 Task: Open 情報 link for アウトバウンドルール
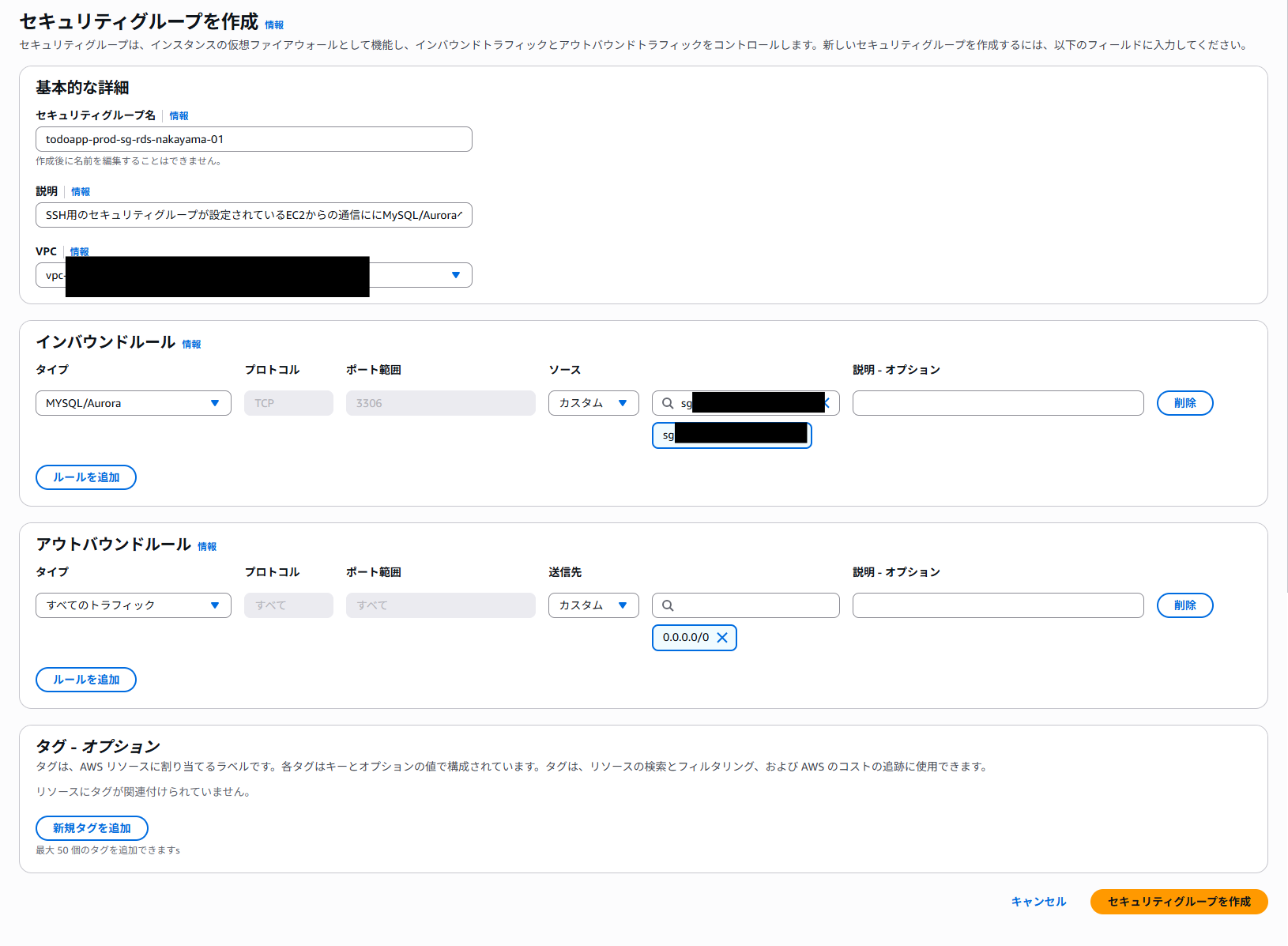point(207,547)
